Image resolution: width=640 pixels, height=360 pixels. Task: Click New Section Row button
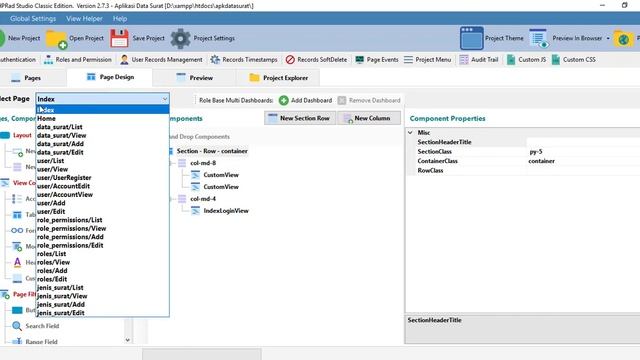click(x=300, y=118)
